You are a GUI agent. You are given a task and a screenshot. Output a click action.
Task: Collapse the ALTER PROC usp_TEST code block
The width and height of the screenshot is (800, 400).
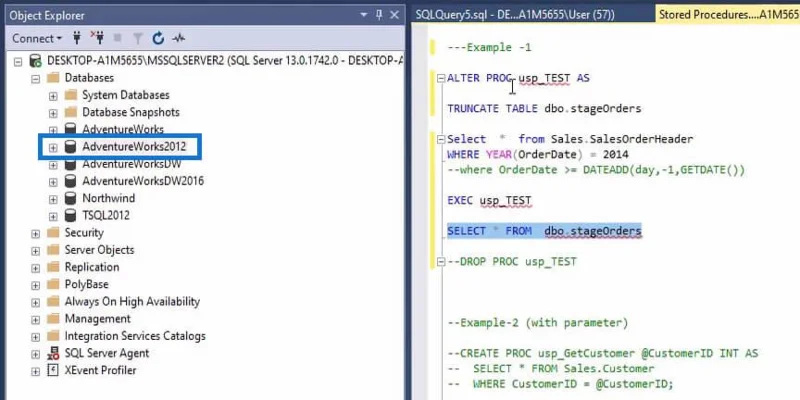pos(441,79)
